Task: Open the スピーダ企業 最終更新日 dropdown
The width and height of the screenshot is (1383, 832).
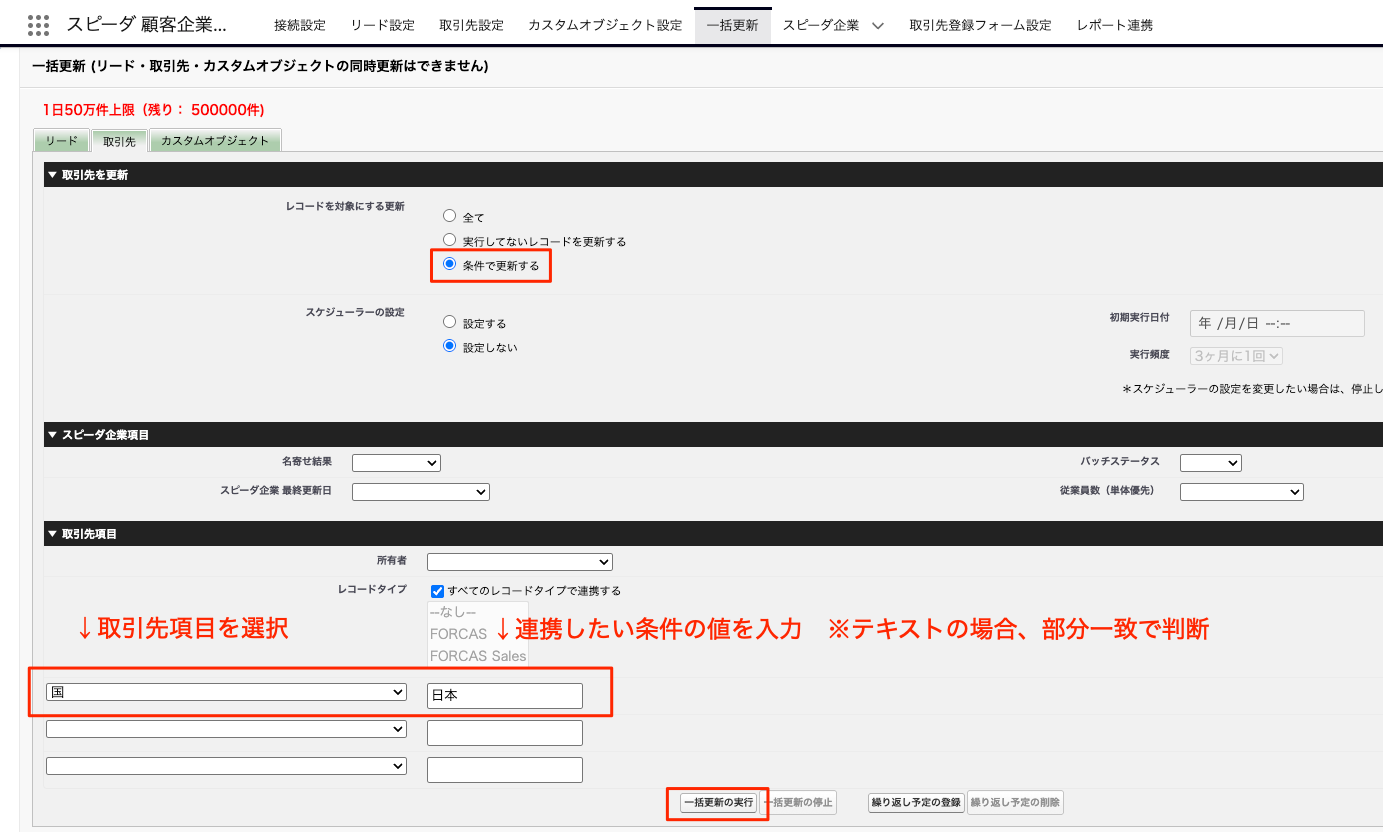Action: [x=420, y=492]
